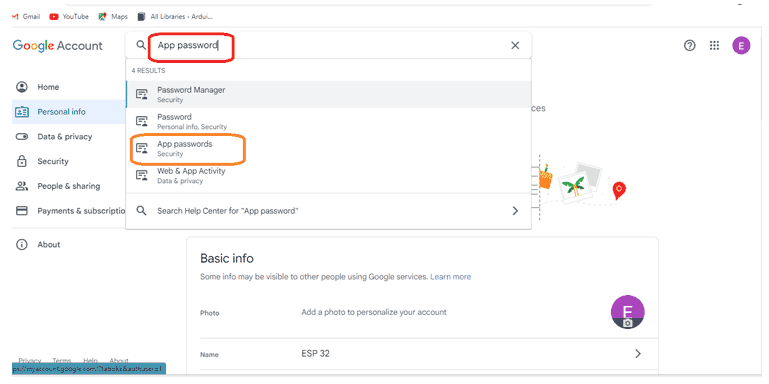Click the Payments credit card icon
Screen dimensions: 769x384
coord(22,211)
